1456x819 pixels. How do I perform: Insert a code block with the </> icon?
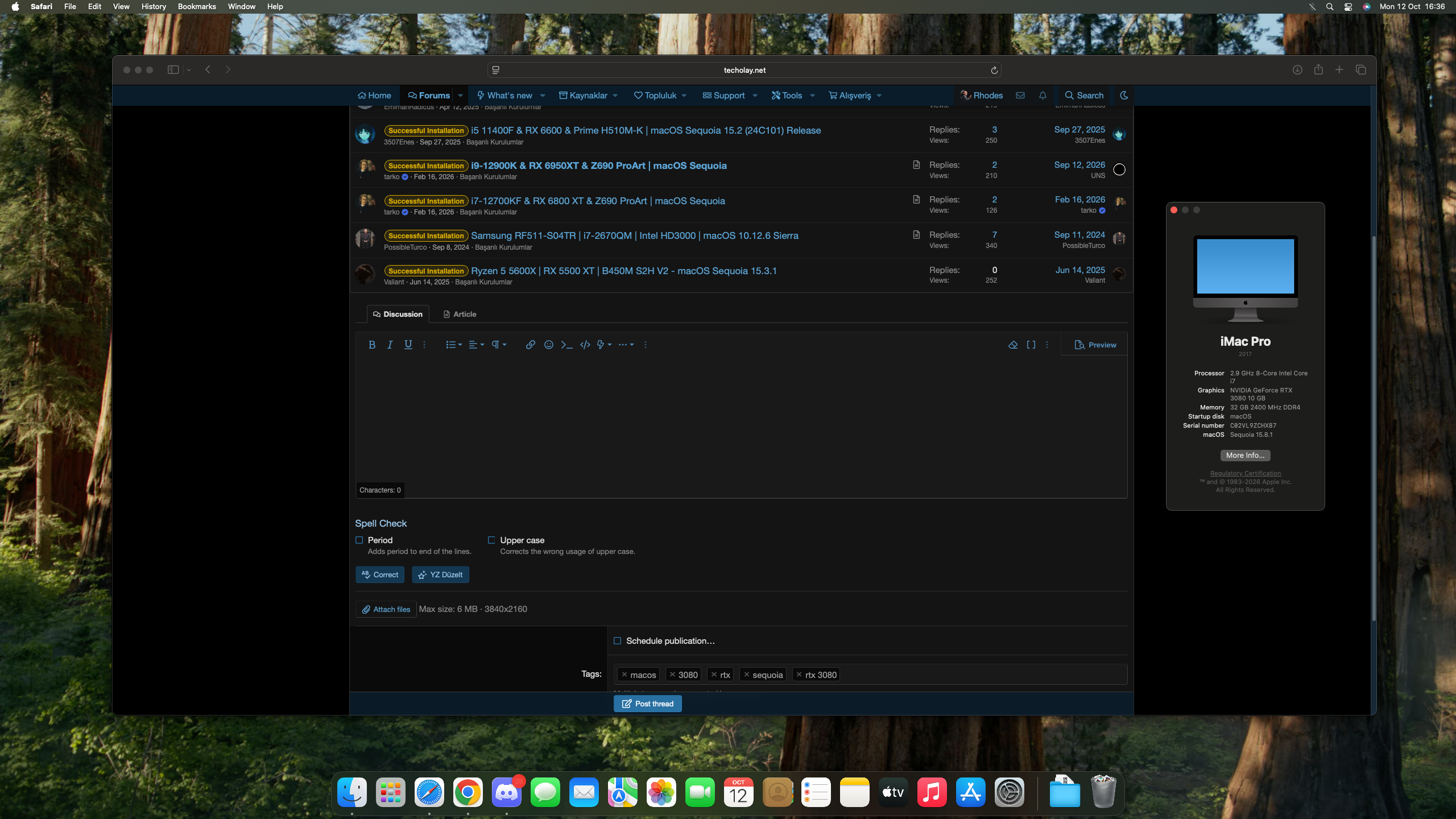pos(585,345)
